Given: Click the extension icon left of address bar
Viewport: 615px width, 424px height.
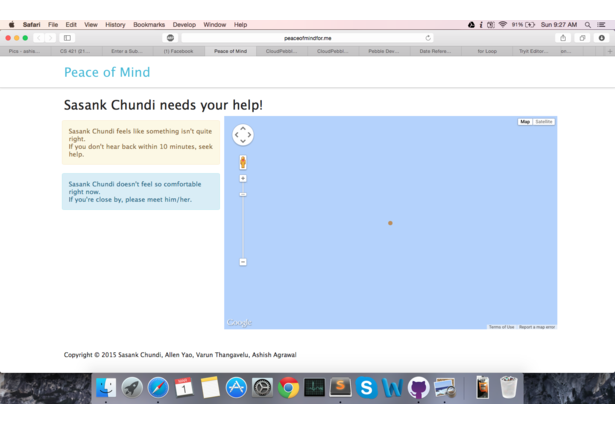Looking at the screenshot, I should (170, 38).
